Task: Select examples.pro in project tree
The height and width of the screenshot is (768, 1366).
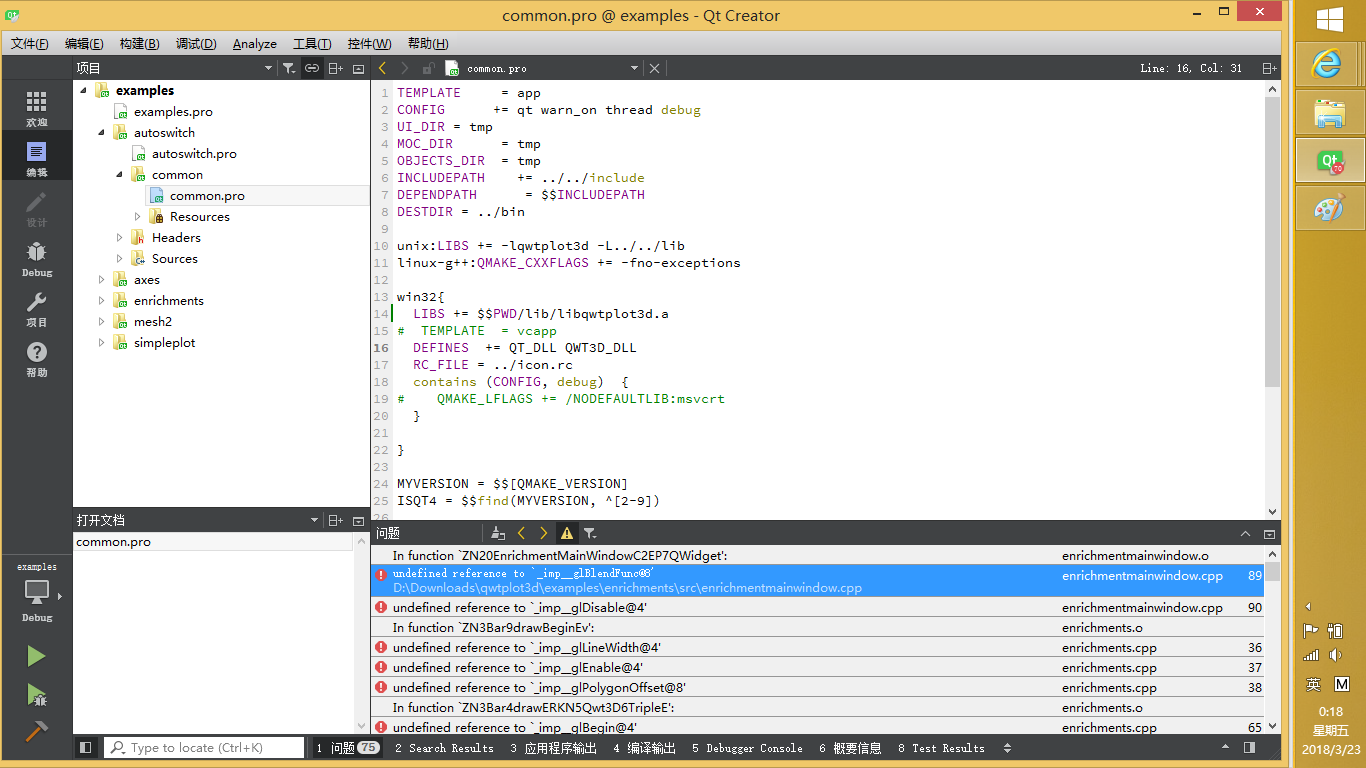Action: 173,111
